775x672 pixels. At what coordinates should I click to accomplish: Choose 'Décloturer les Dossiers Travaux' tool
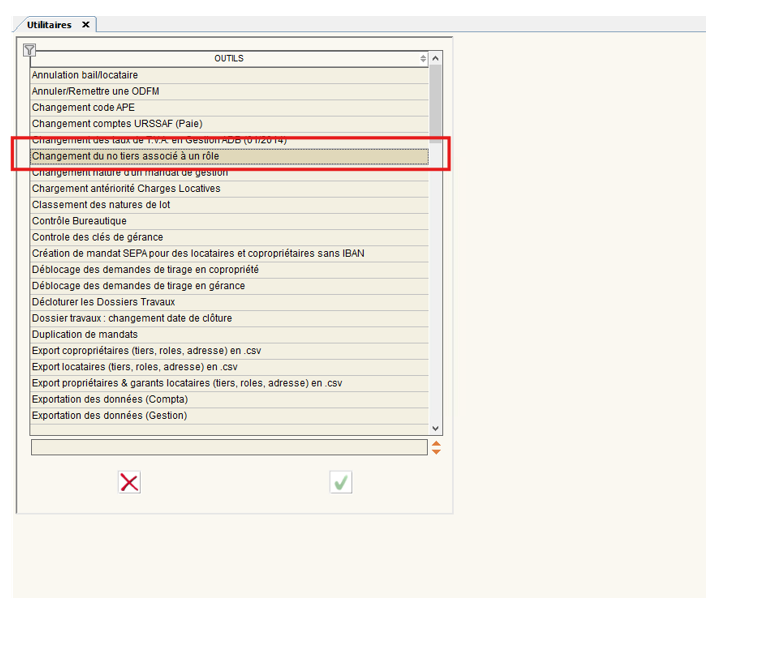point(103,302)
